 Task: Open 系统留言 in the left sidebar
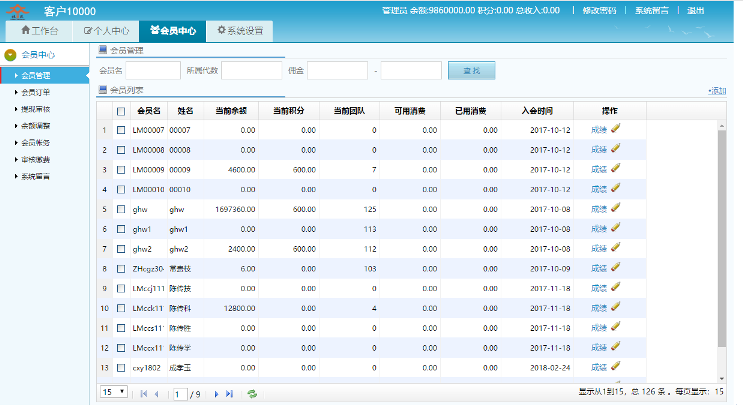[36, 176]
